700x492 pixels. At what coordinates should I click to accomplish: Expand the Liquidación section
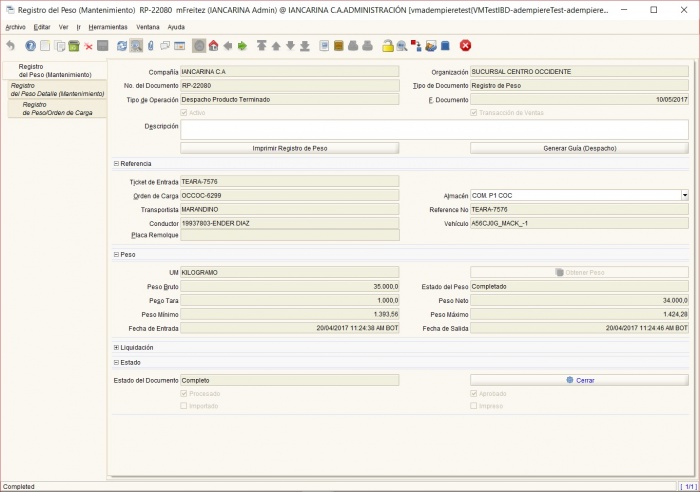[x=116, y=347]
